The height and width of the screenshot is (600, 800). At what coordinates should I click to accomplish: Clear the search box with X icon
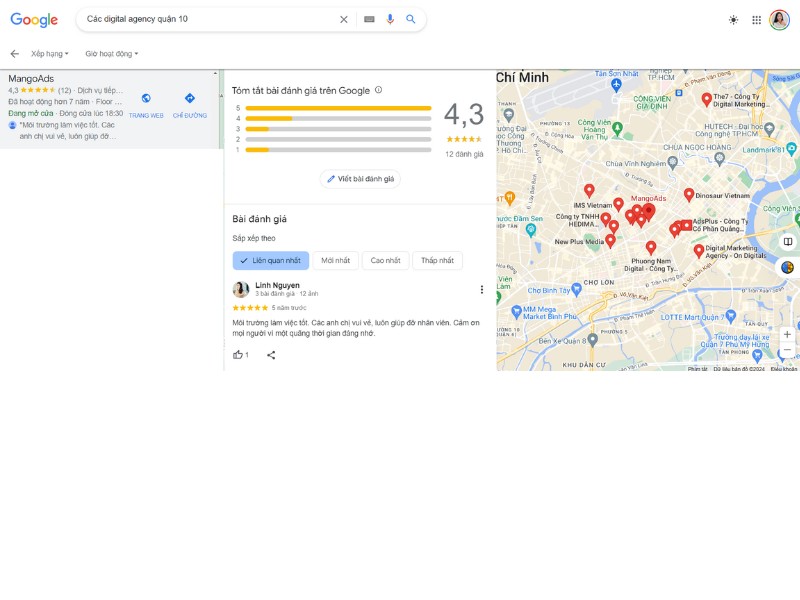point(344,19)
